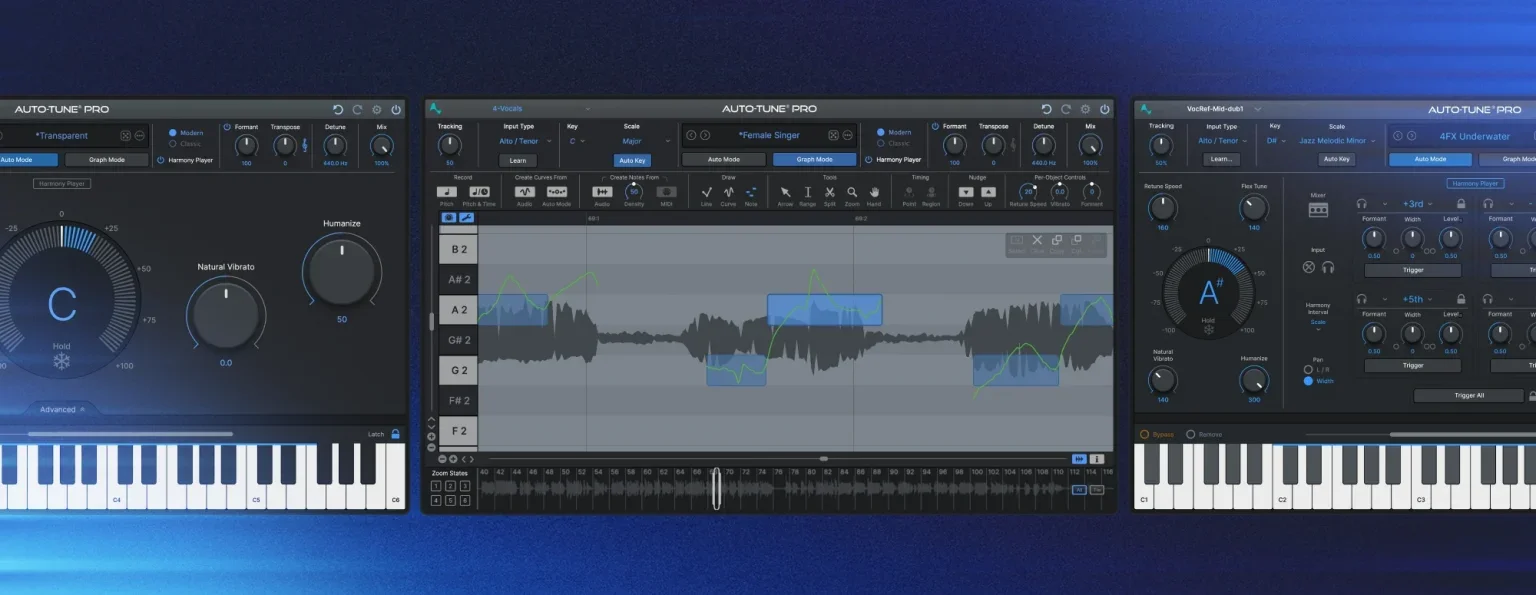Select the Split scissors tool

click(x=830, y=191)
